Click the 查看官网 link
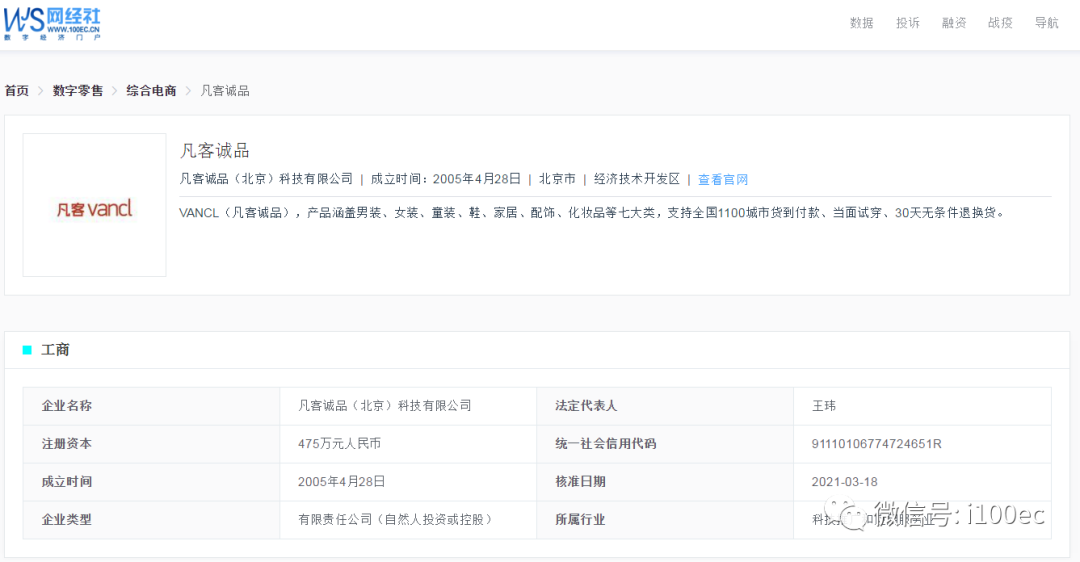 (x=723, y=179)
